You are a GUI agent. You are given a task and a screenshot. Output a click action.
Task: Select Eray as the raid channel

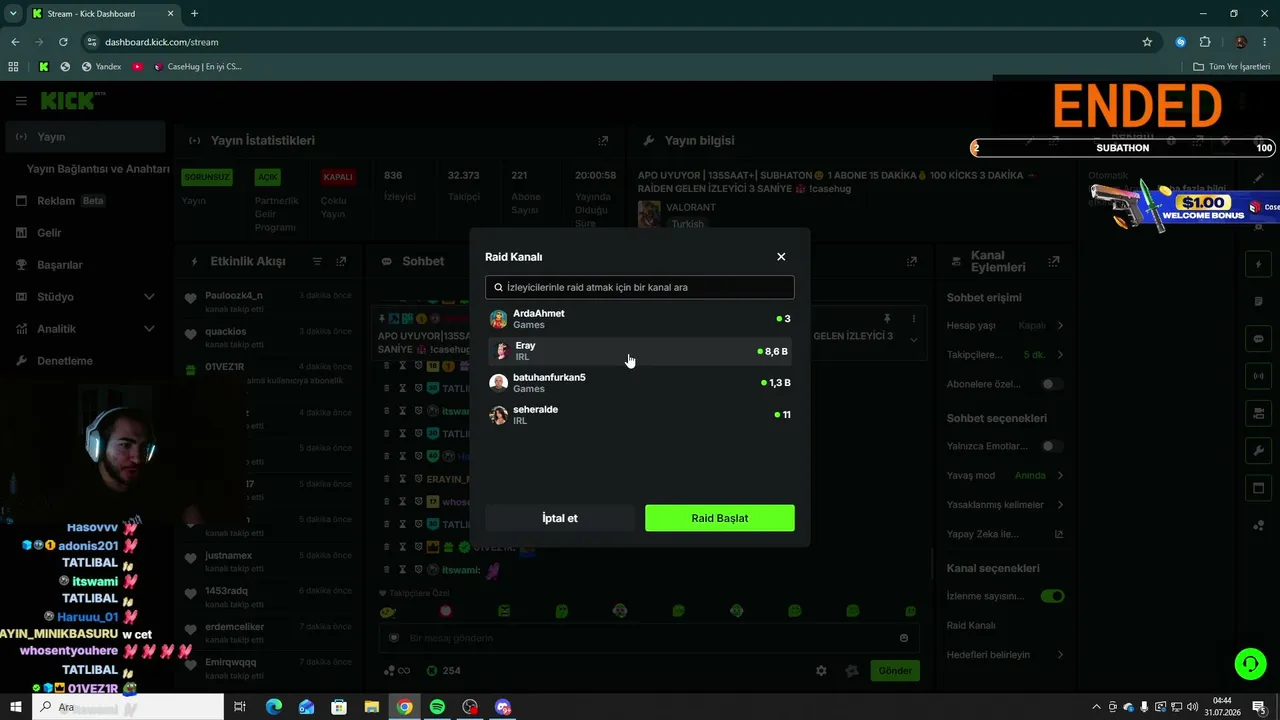pos(640,351)
